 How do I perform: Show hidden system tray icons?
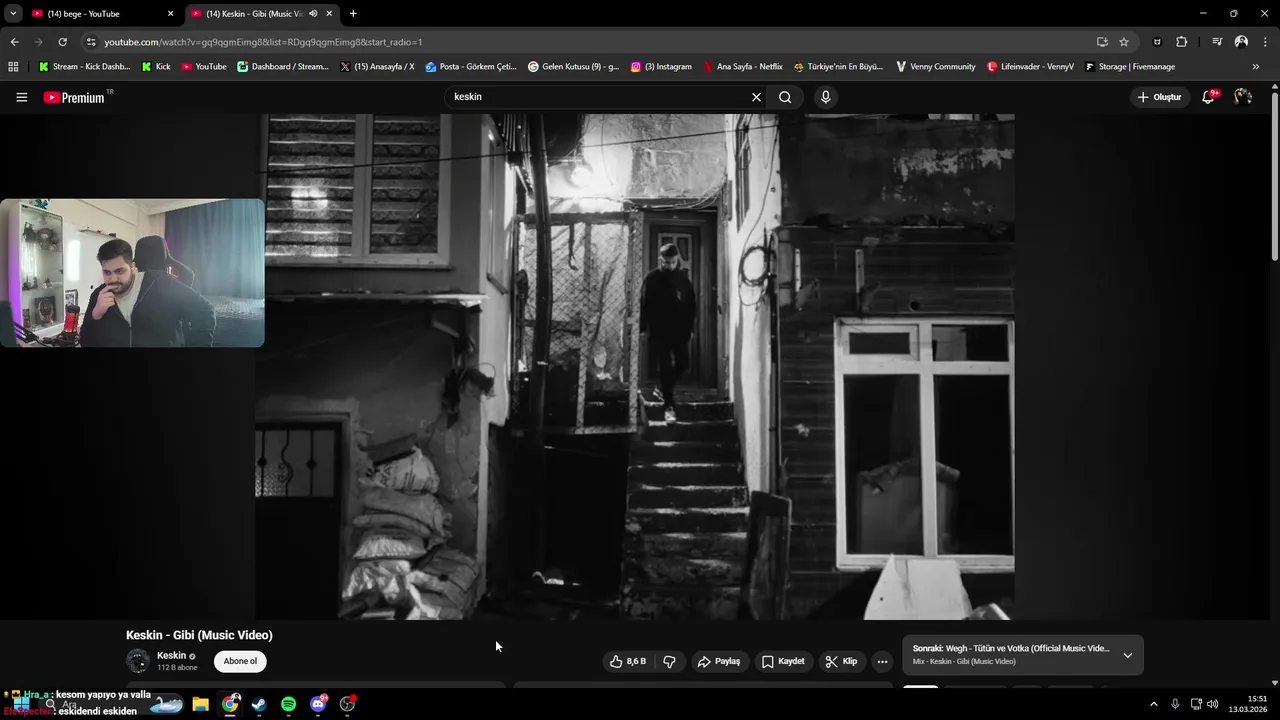coord(1153,704)
